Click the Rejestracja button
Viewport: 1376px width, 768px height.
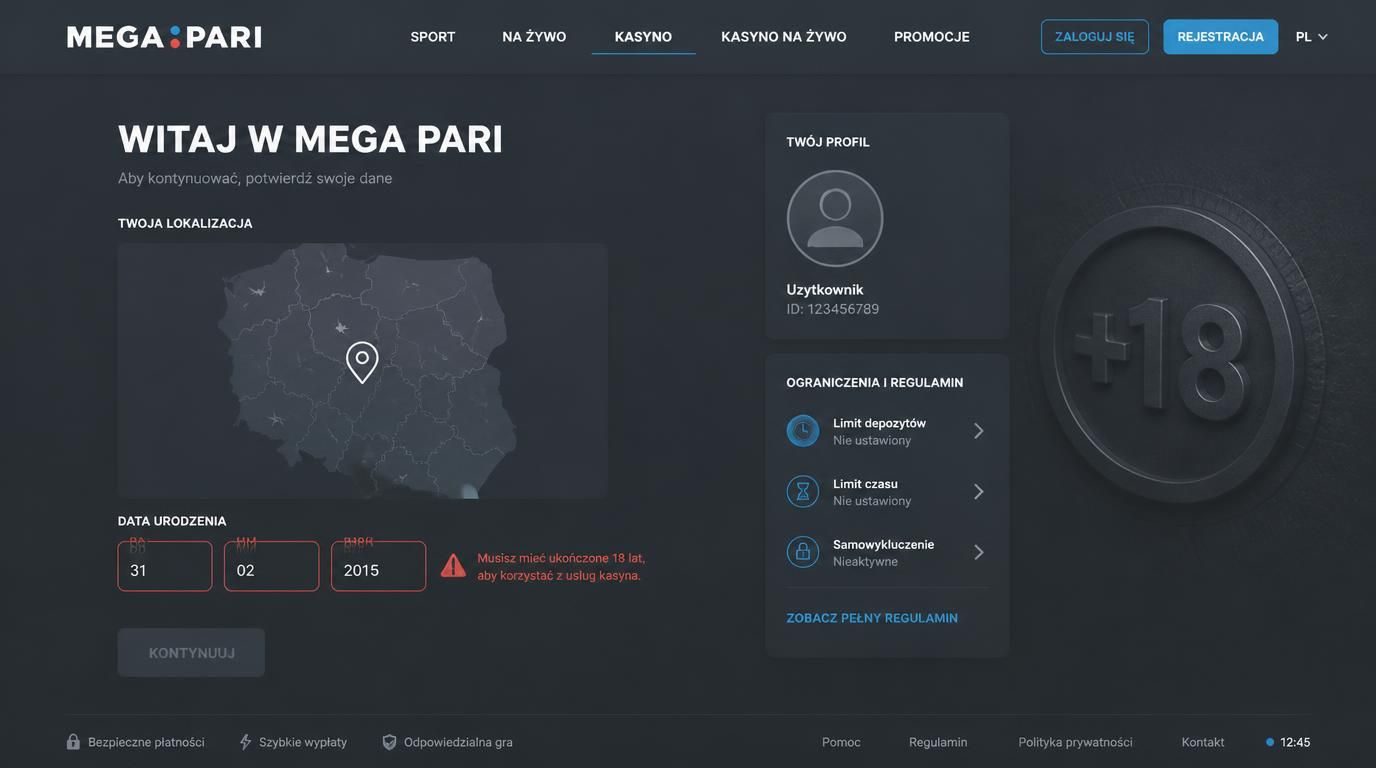[x=1221, y=37]
